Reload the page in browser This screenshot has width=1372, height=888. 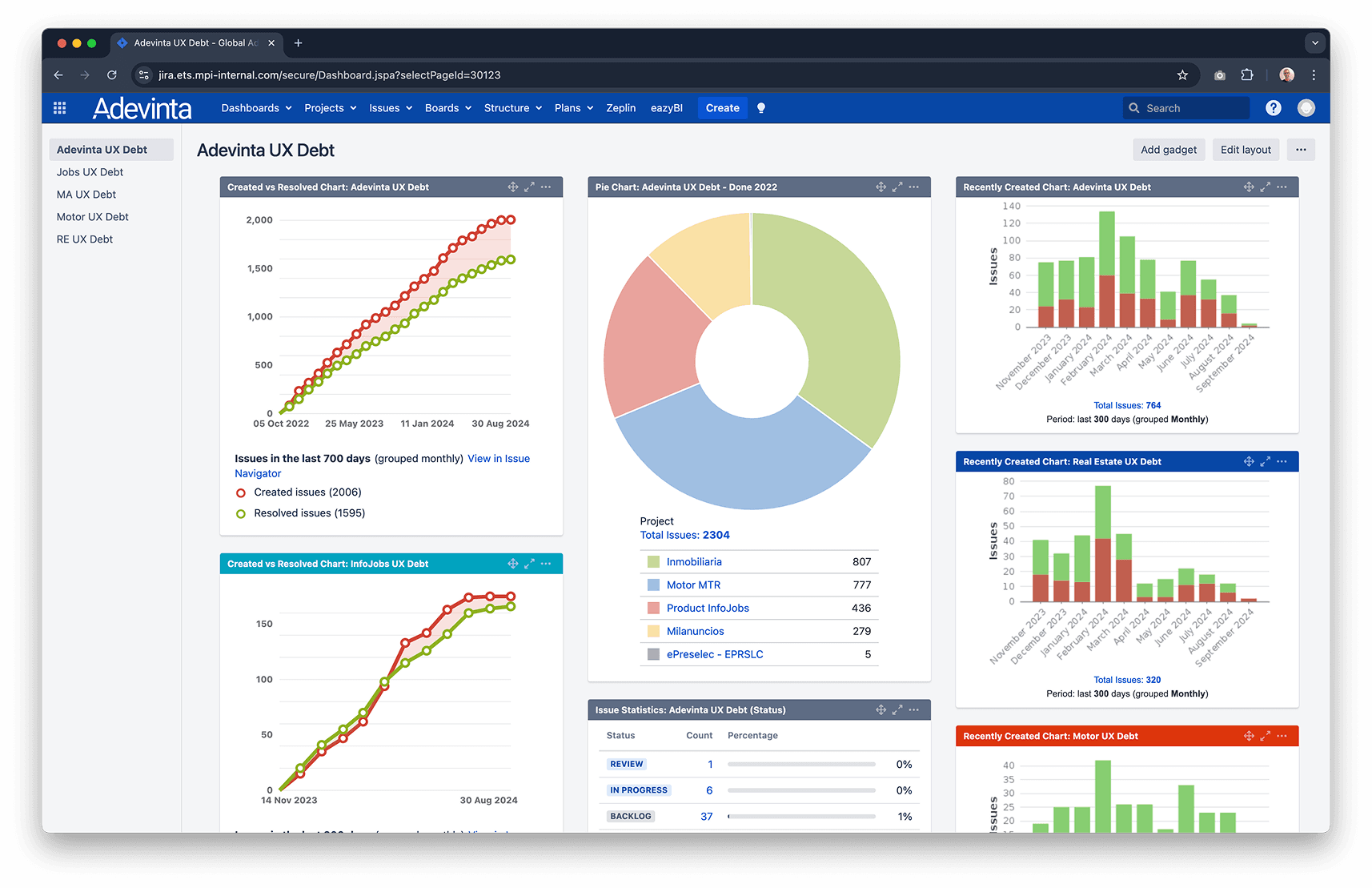pos(112,75)
